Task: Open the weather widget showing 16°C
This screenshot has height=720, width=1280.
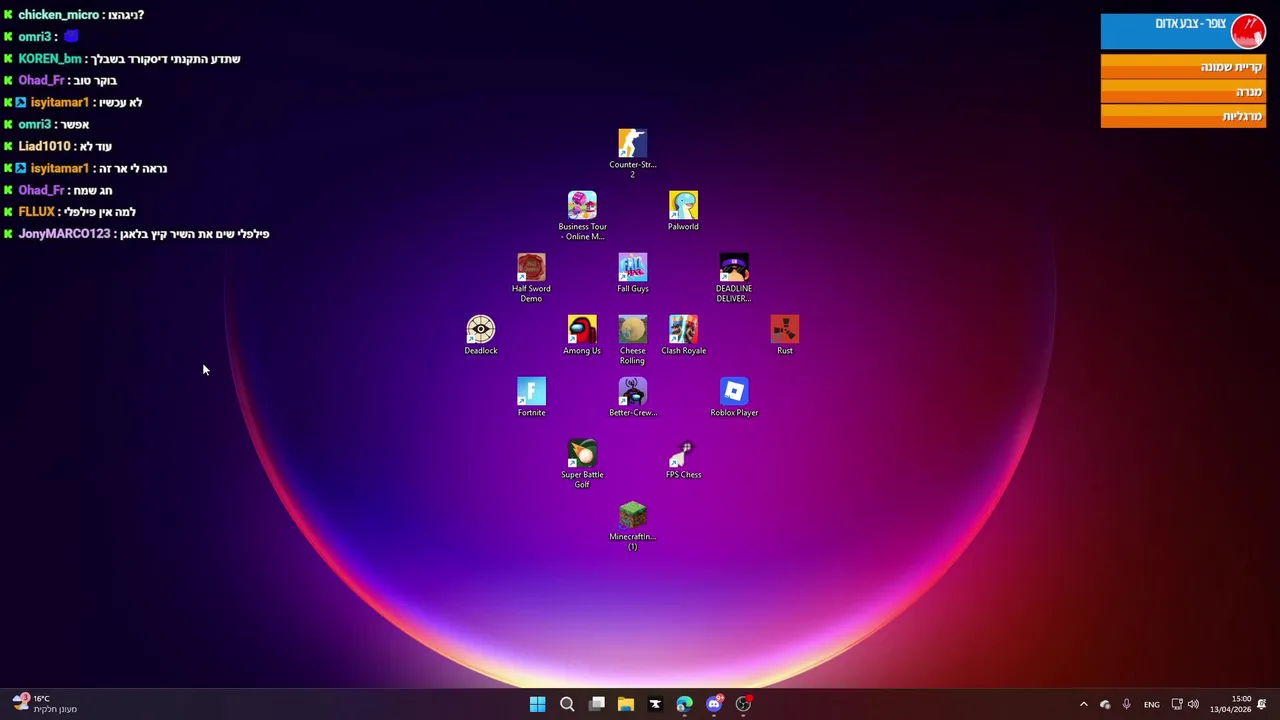Action: tap(44, 704)
